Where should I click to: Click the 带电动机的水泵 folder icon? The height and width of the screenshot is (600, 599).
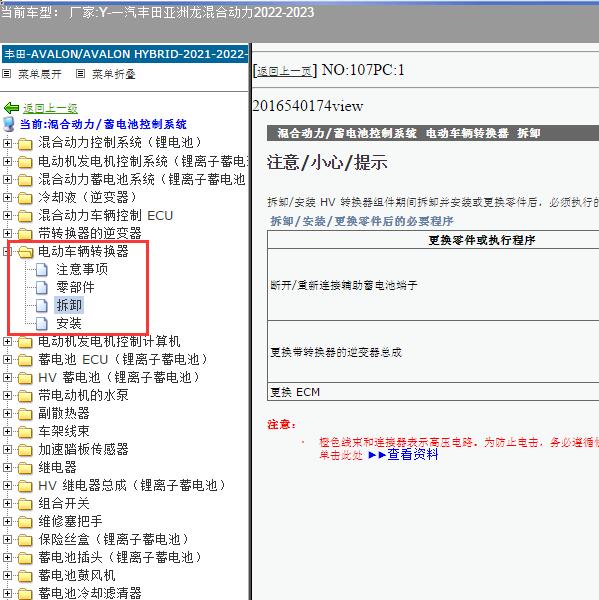tap(25, 396)
